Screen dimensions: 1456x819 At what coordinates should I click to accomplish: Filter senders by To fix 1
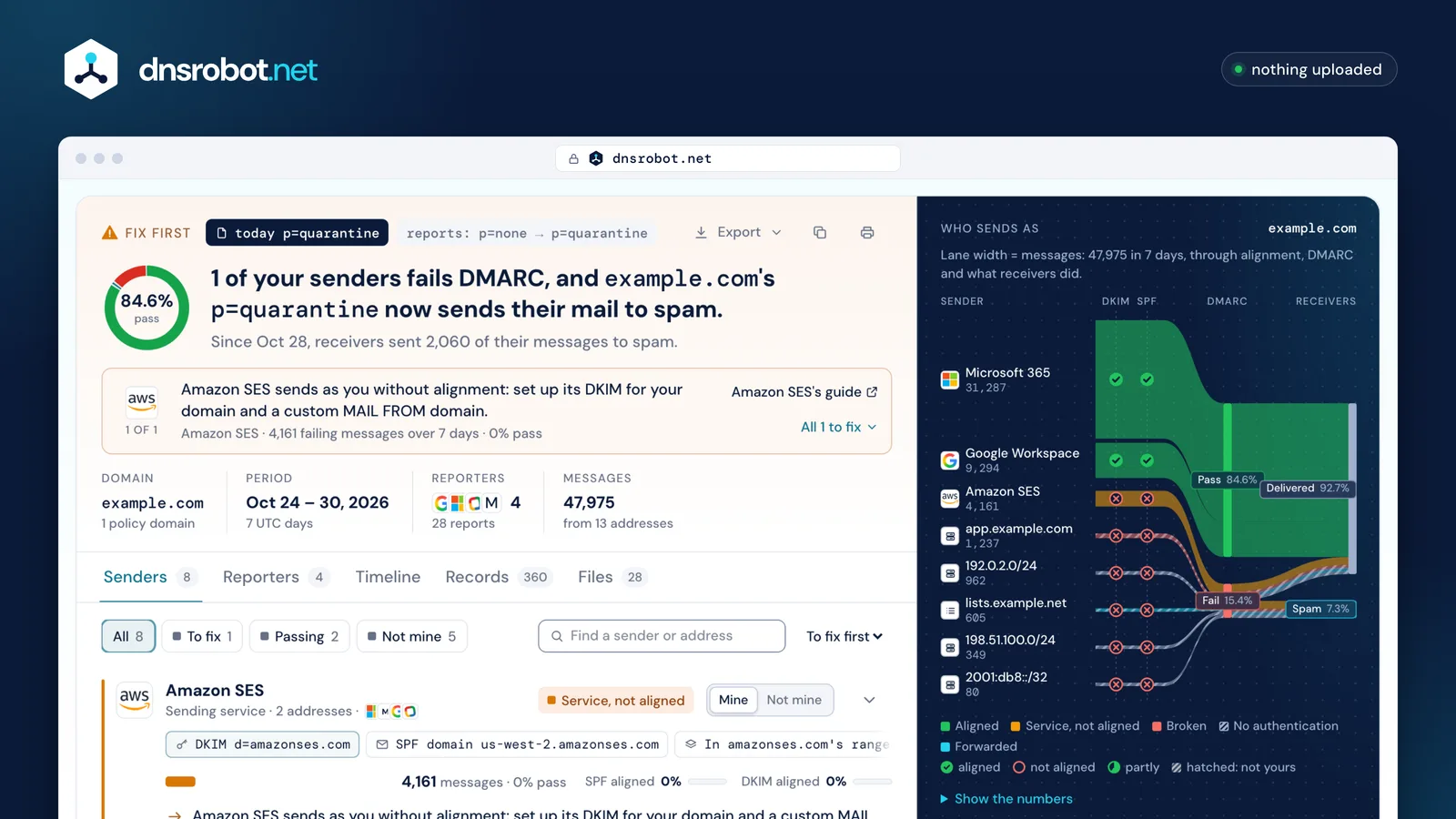[202, 636]
